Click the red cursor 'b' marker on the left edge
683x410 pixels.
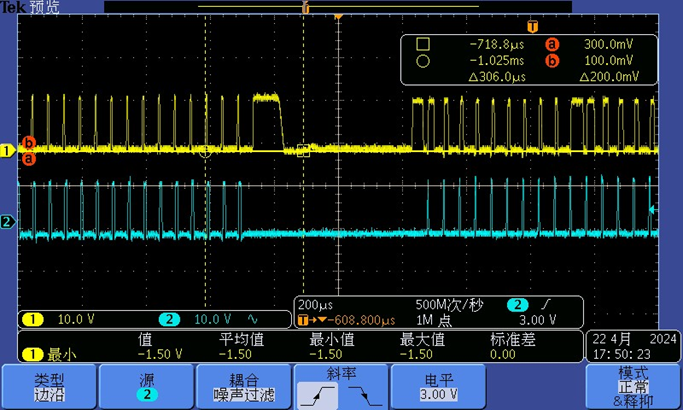click(x=28, y=143)
